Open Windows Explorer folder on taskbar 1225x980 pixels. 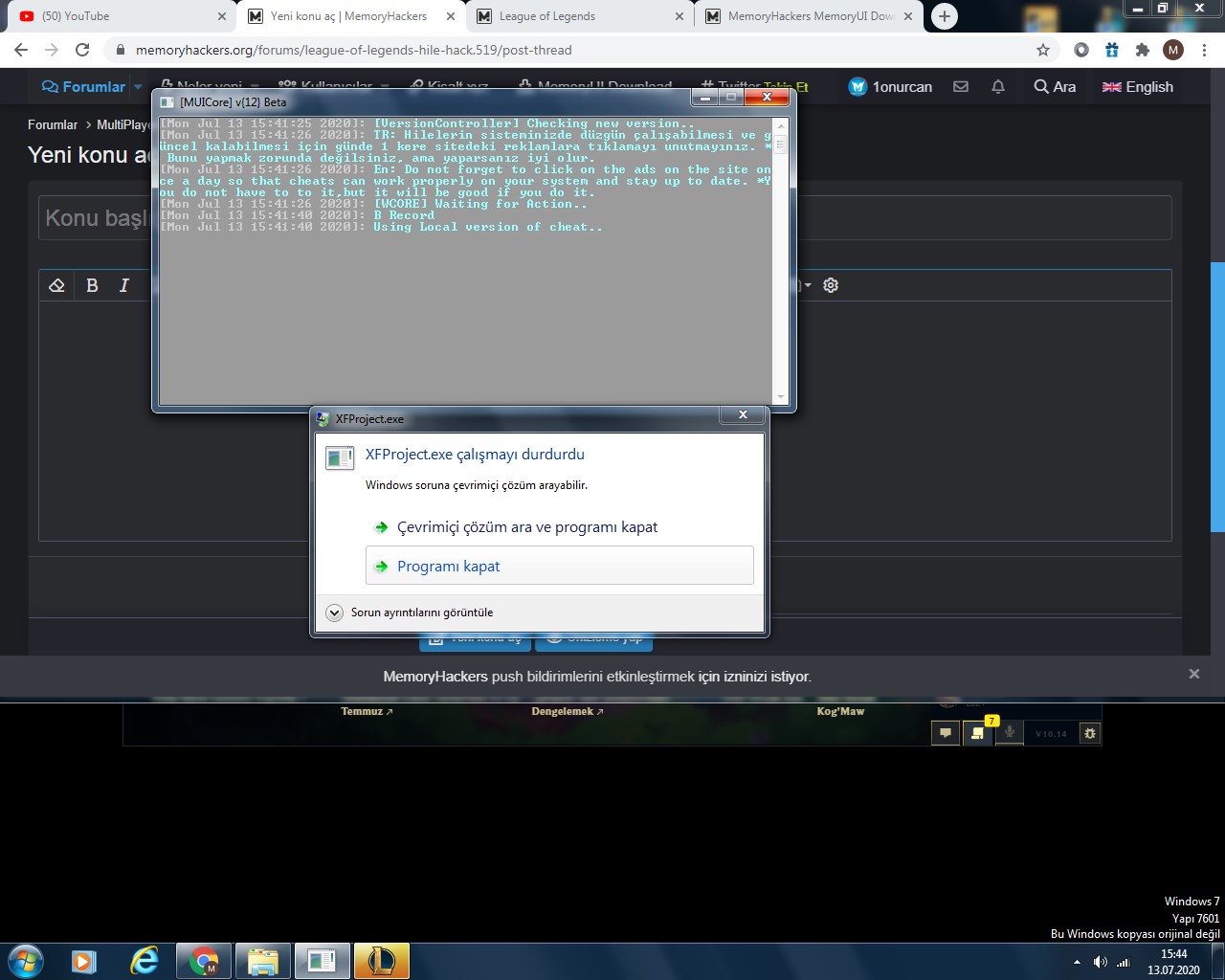click(x=262, y=961)
